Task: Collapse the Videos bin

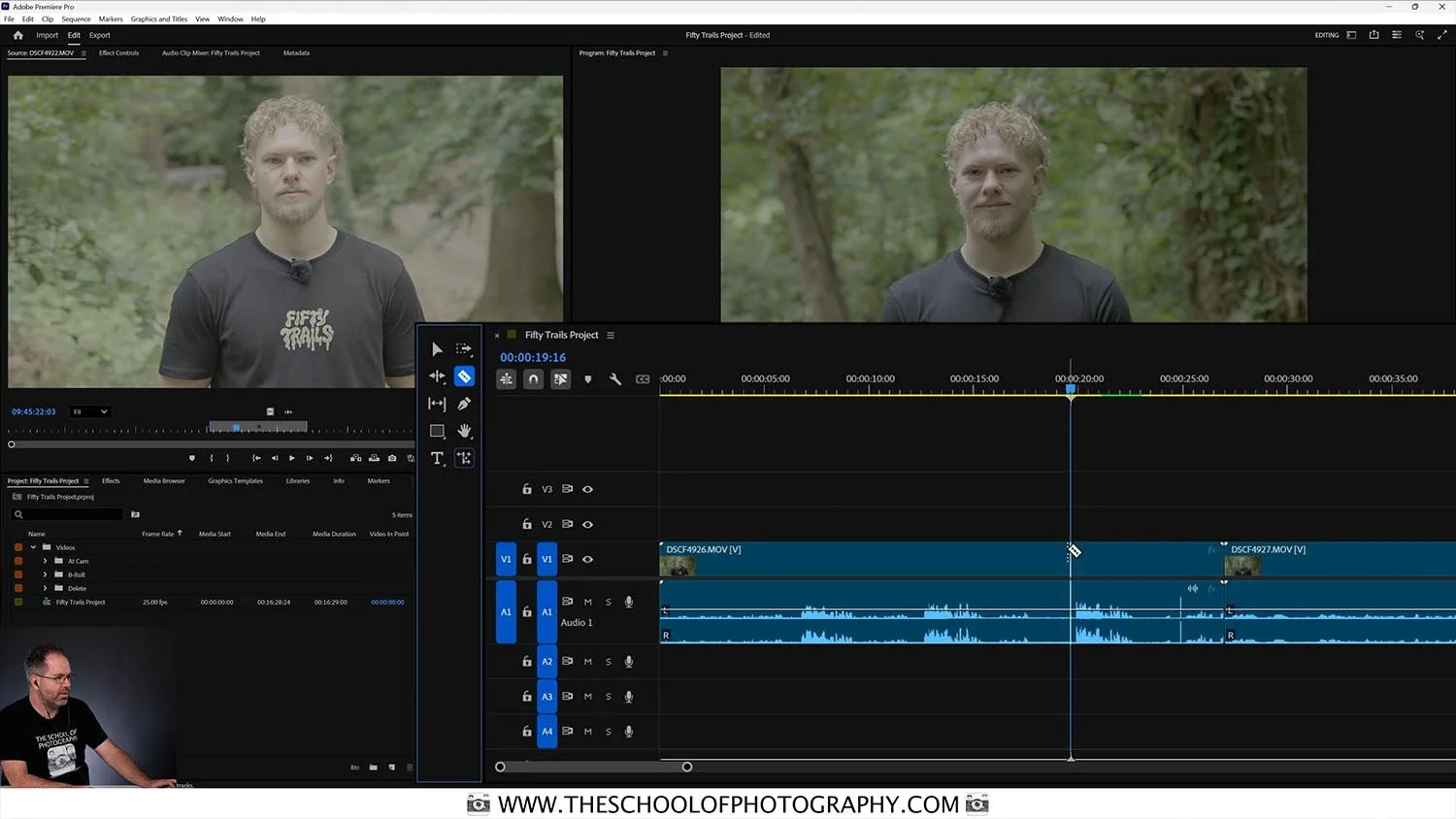Action: (32, 547)
